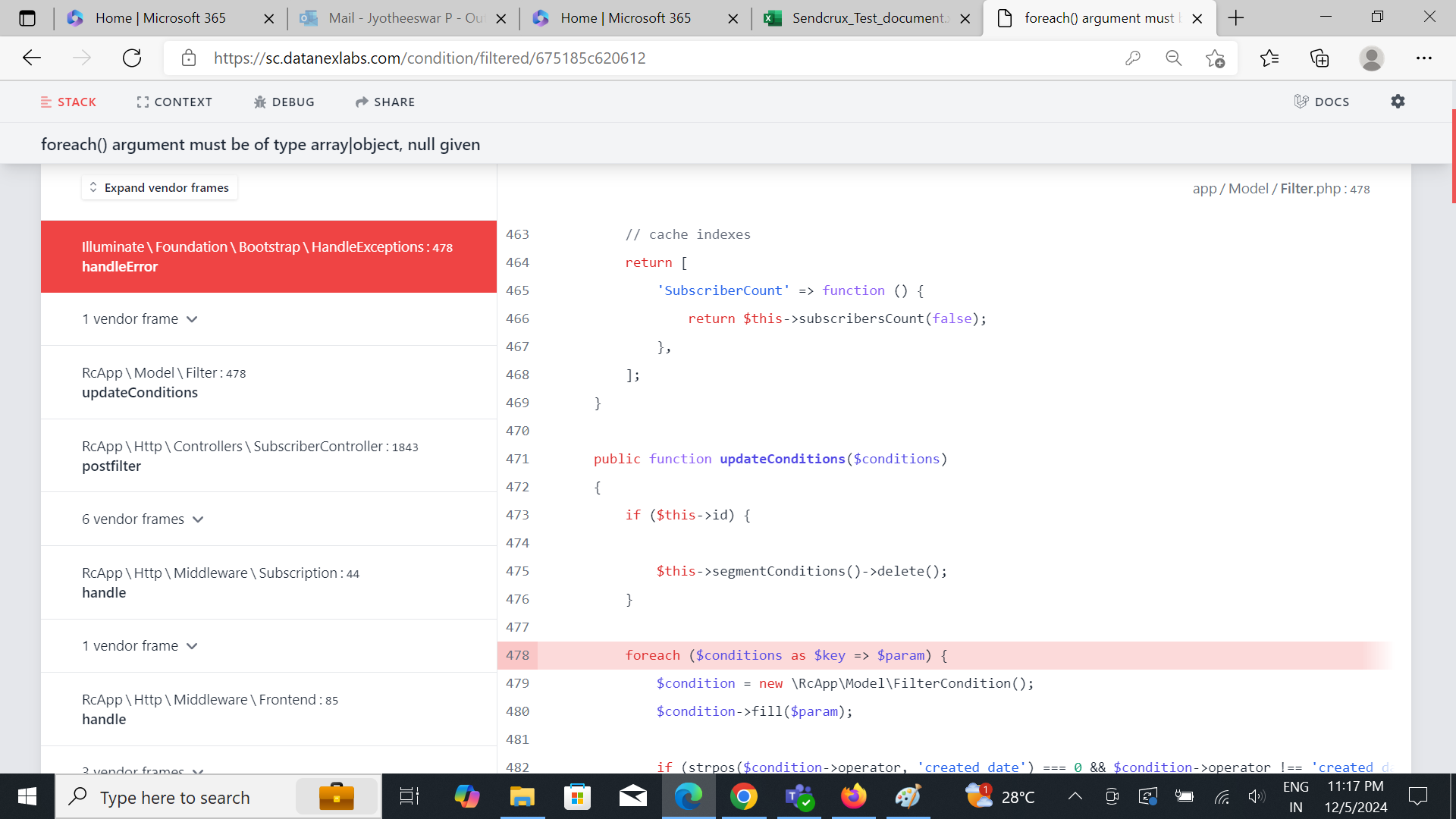This screenshot has height=819, width=1456.
Task: Open the SHARE menu
Action: (x=385, y=102)
